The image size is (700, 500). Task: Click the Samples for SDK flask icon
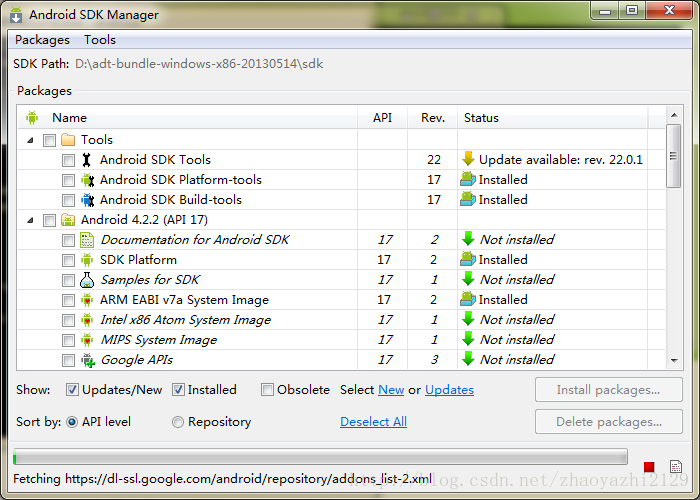(87, 280)
